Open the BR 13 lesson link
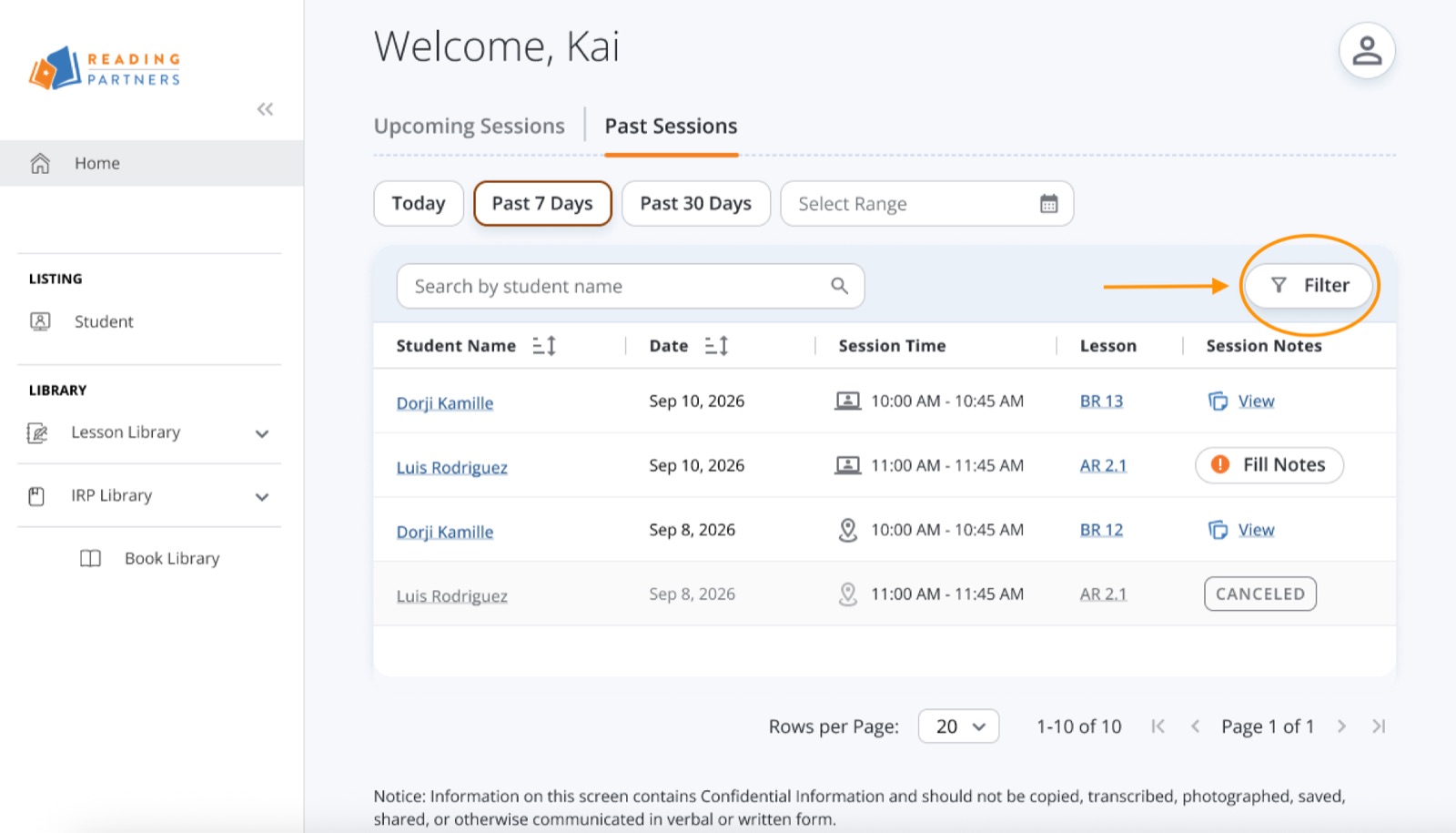Screen dimensions: 1456x833 tap(1101, 401)
